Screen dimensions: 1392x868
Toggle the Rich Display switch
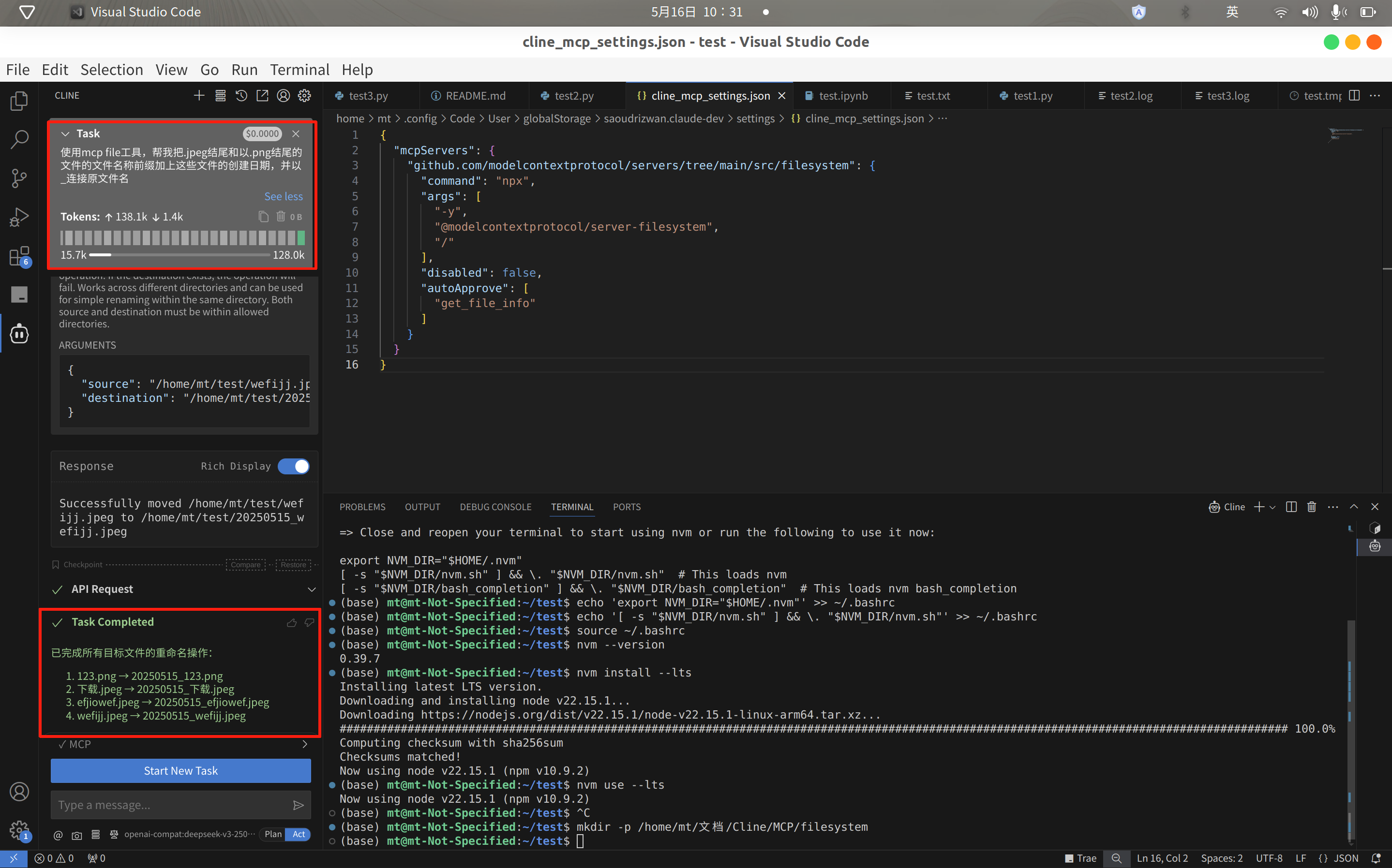click(x=293, y=466)
